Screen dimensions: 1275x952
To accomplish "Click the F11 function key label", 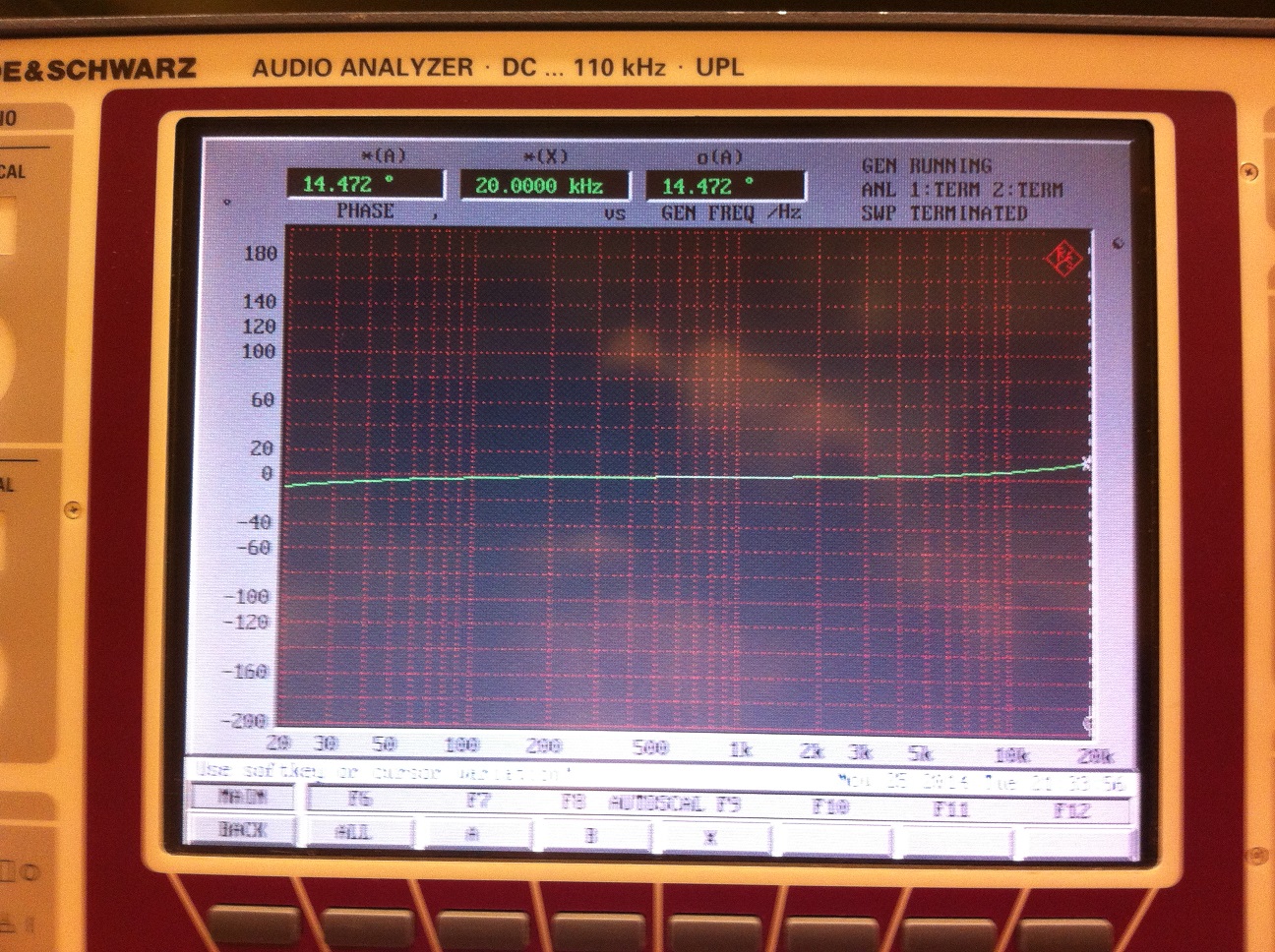I will [949, 808].
